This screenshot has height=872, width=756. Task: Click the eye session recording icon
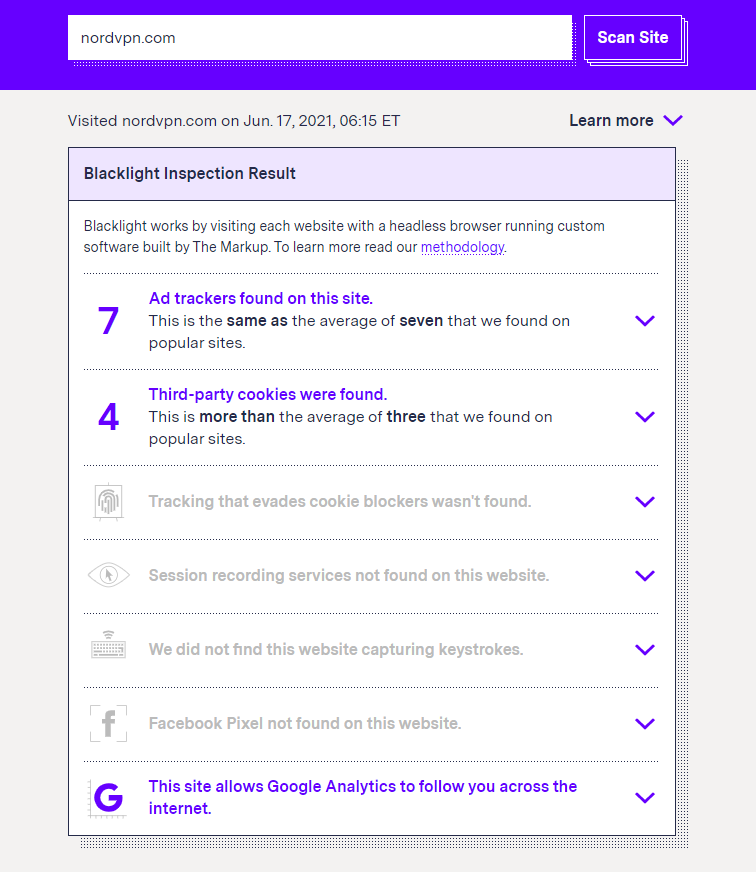point(108,576)
